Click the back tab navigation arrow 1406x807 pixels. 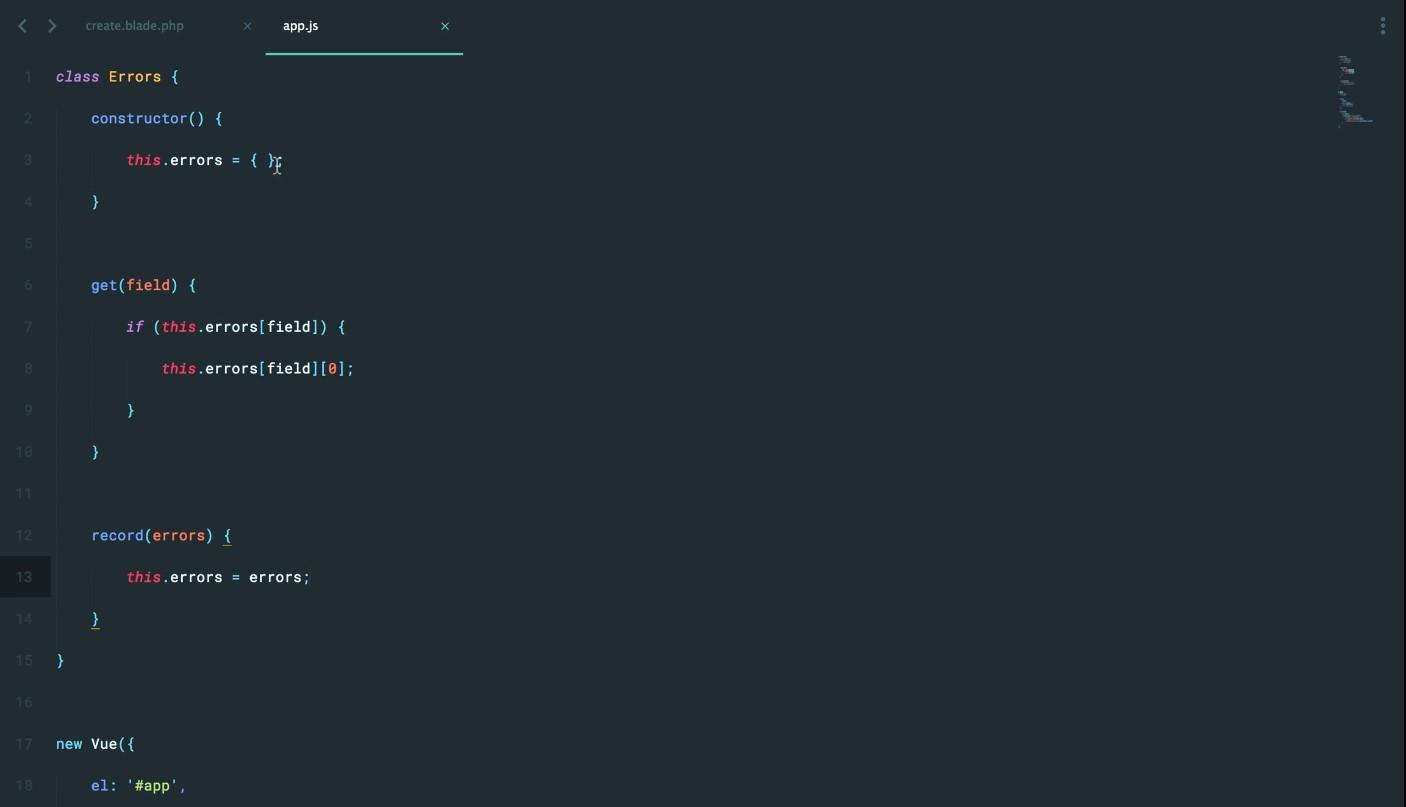22,26
